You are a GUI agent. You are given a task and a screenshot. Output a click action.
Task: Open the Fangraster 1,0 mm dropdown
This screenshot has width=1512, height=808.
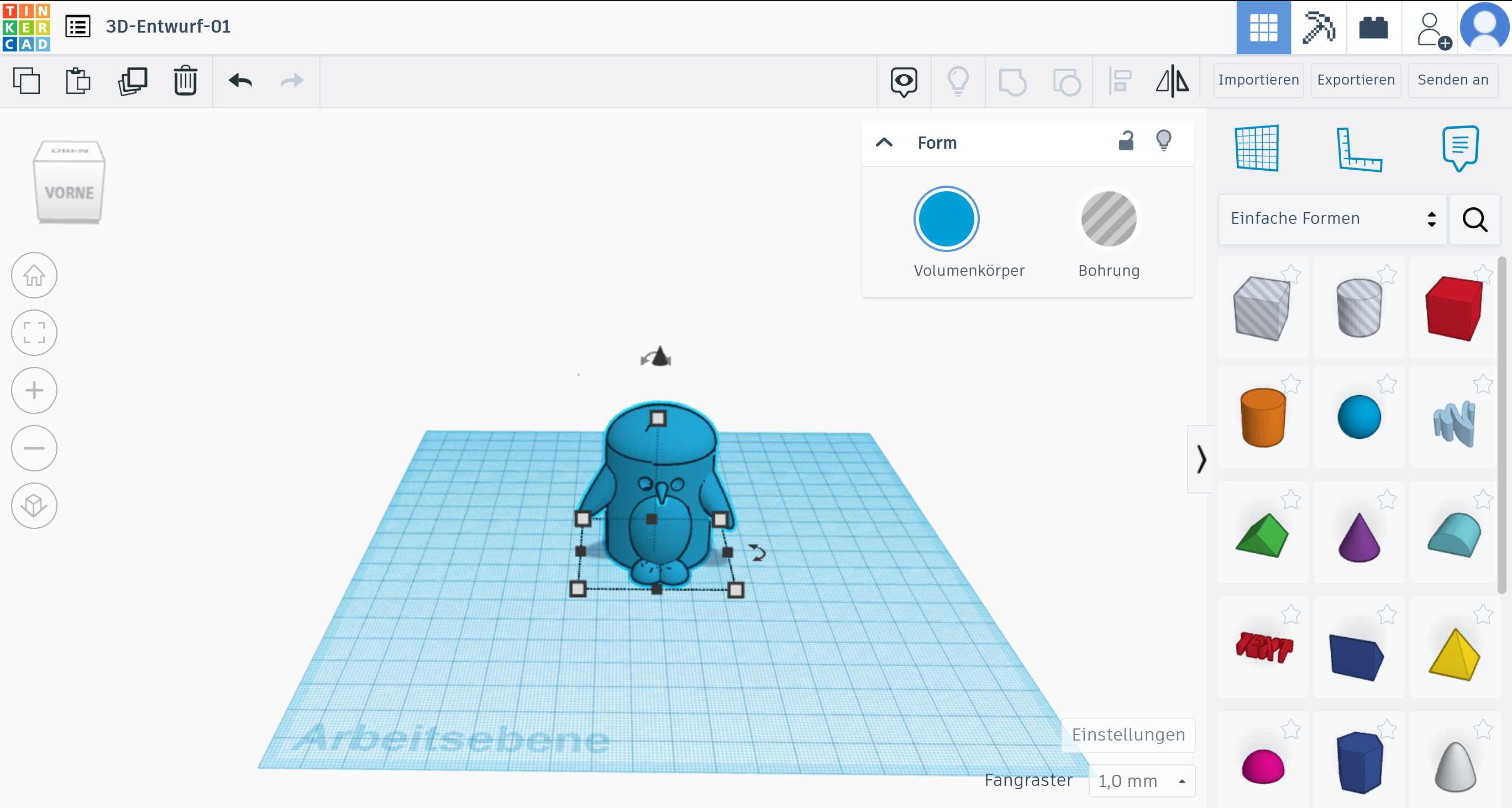click(x=1142, y=781)
